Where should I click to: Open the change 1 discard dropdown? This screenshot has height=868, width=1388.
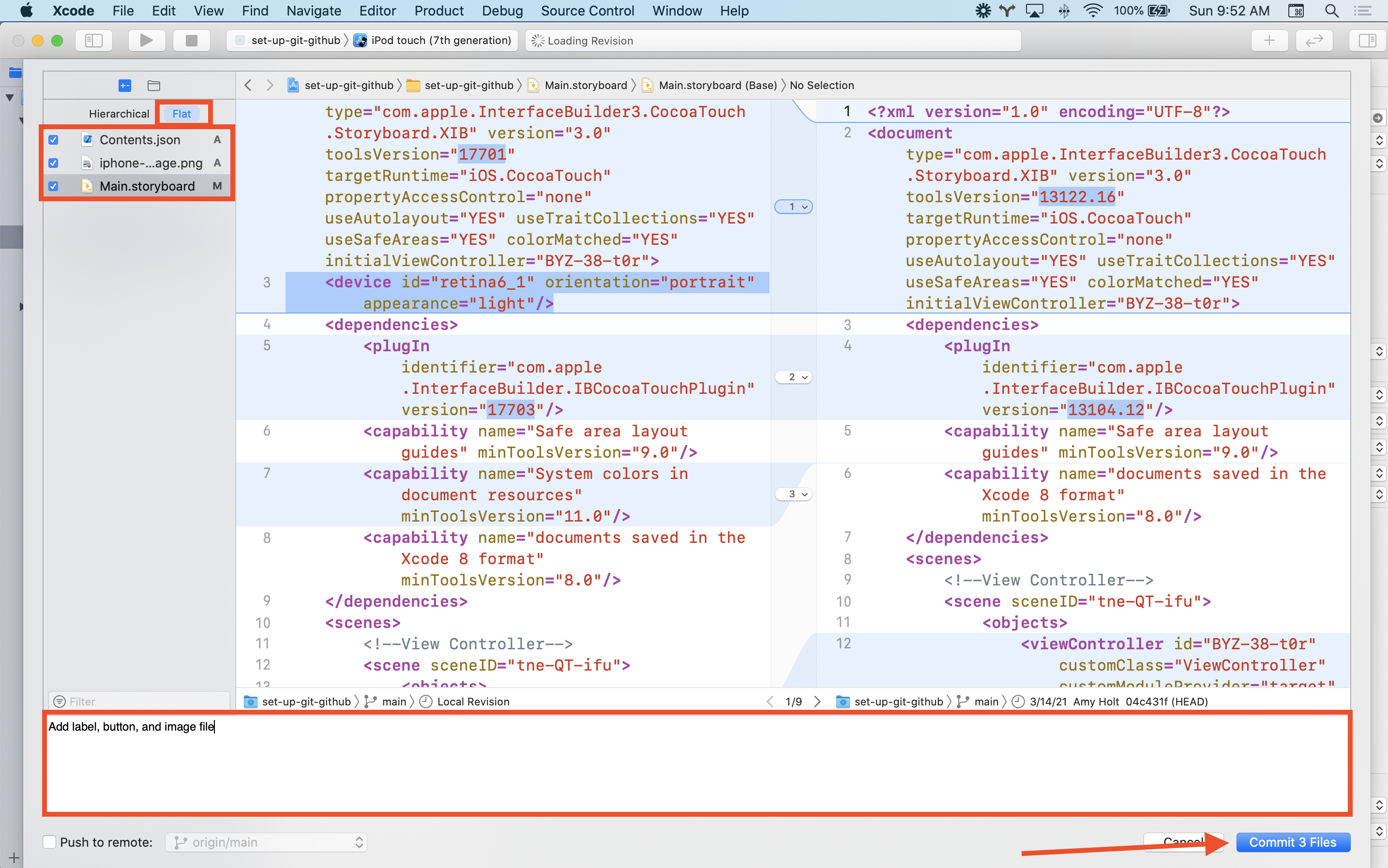[x=794, y=207]
